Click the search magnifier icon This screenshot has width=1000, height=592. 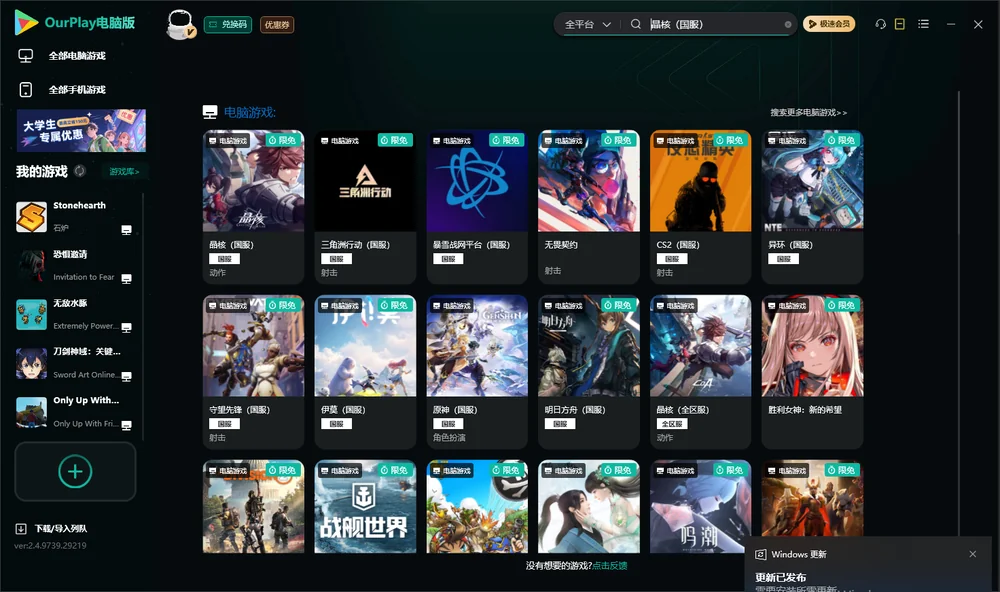coord(635,24)
